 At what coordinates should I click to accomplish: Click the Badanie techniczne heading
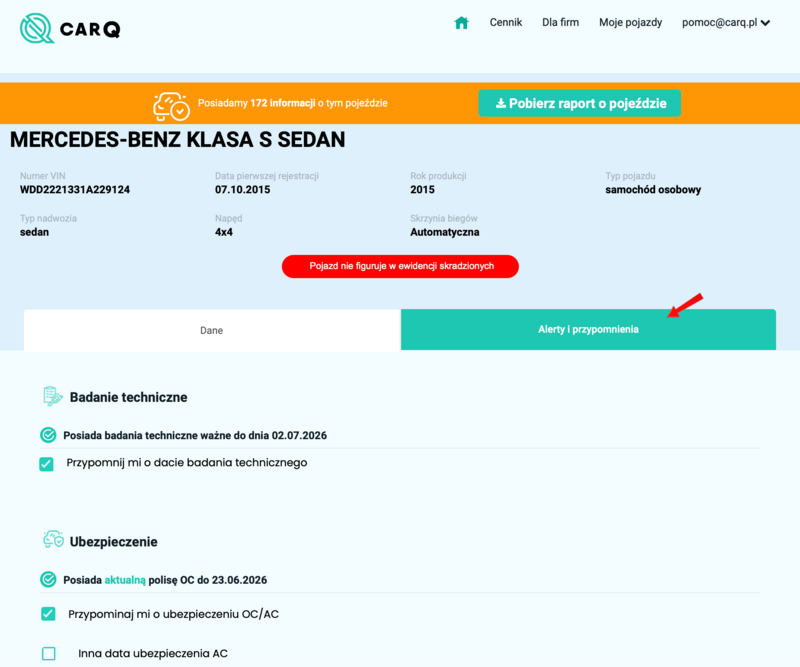[129, 397]
